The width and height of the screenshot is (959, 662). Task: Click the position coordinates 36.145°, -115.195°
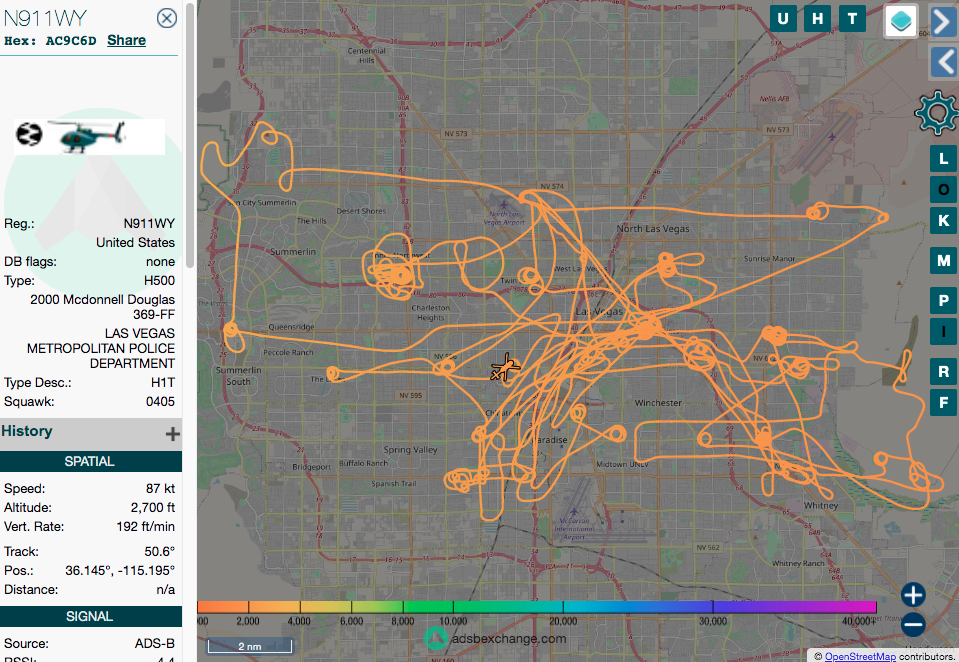[x=120, y=570]
